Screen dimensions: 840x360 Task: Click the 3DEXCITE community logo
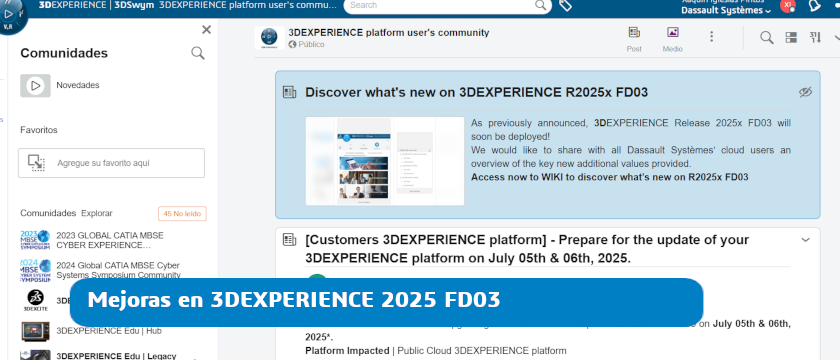click(x=36, y=300)
